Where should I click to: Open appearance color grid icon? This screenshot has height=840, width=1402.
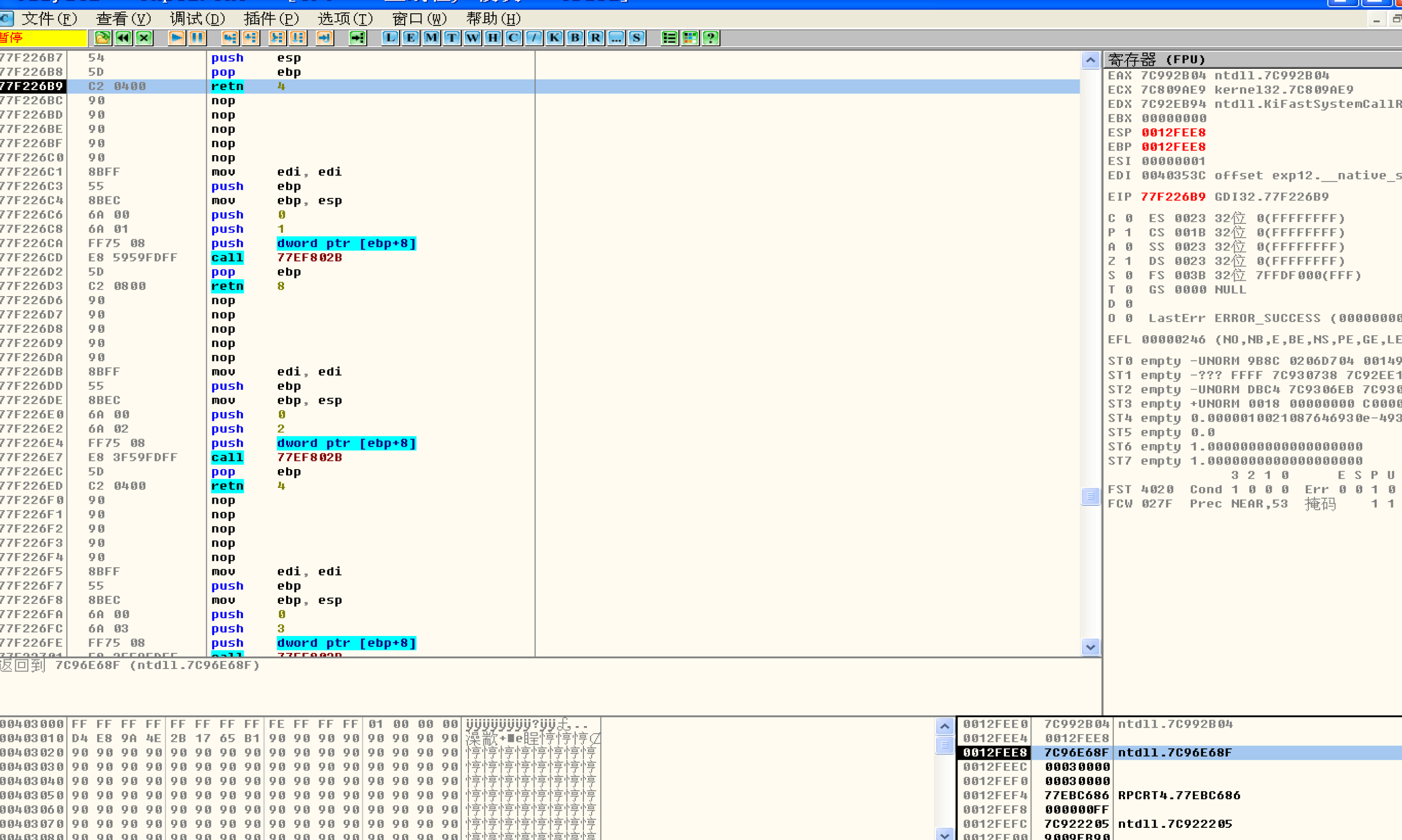point(690,38)
